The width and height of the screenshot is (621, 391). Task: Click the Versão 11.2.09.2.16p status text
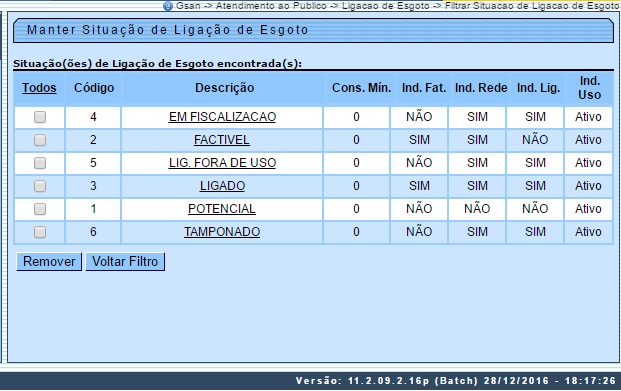coord(456,381)
